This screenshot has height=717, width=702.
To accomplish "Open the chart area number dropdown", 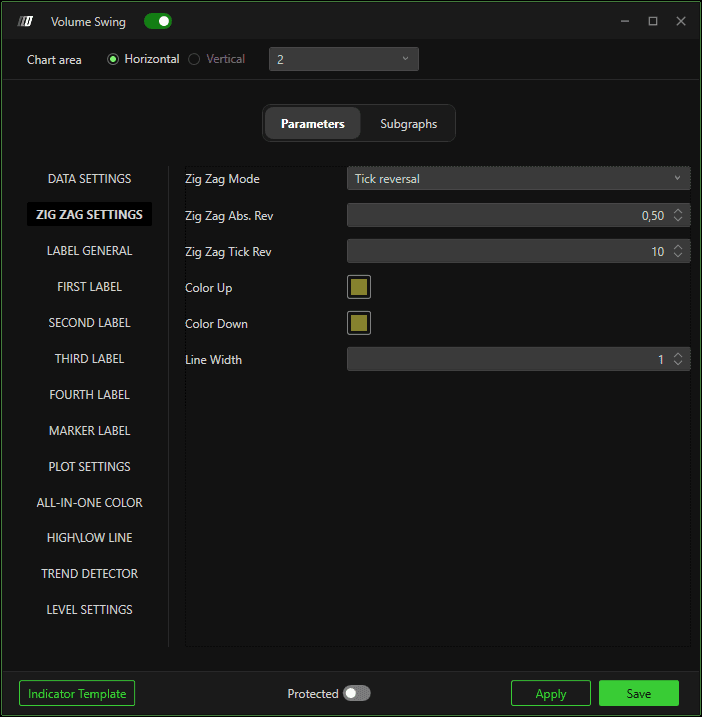I will pyautogui.click(x=344, y=59).
